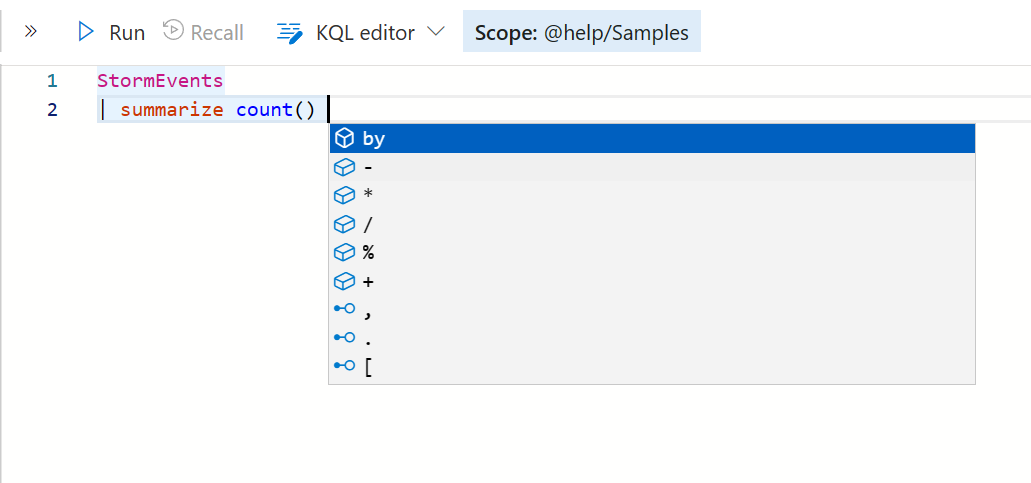Click StormEvents text on line 1
The height and width of the screenshot is (483, 1031).
[x=160, y=81]
